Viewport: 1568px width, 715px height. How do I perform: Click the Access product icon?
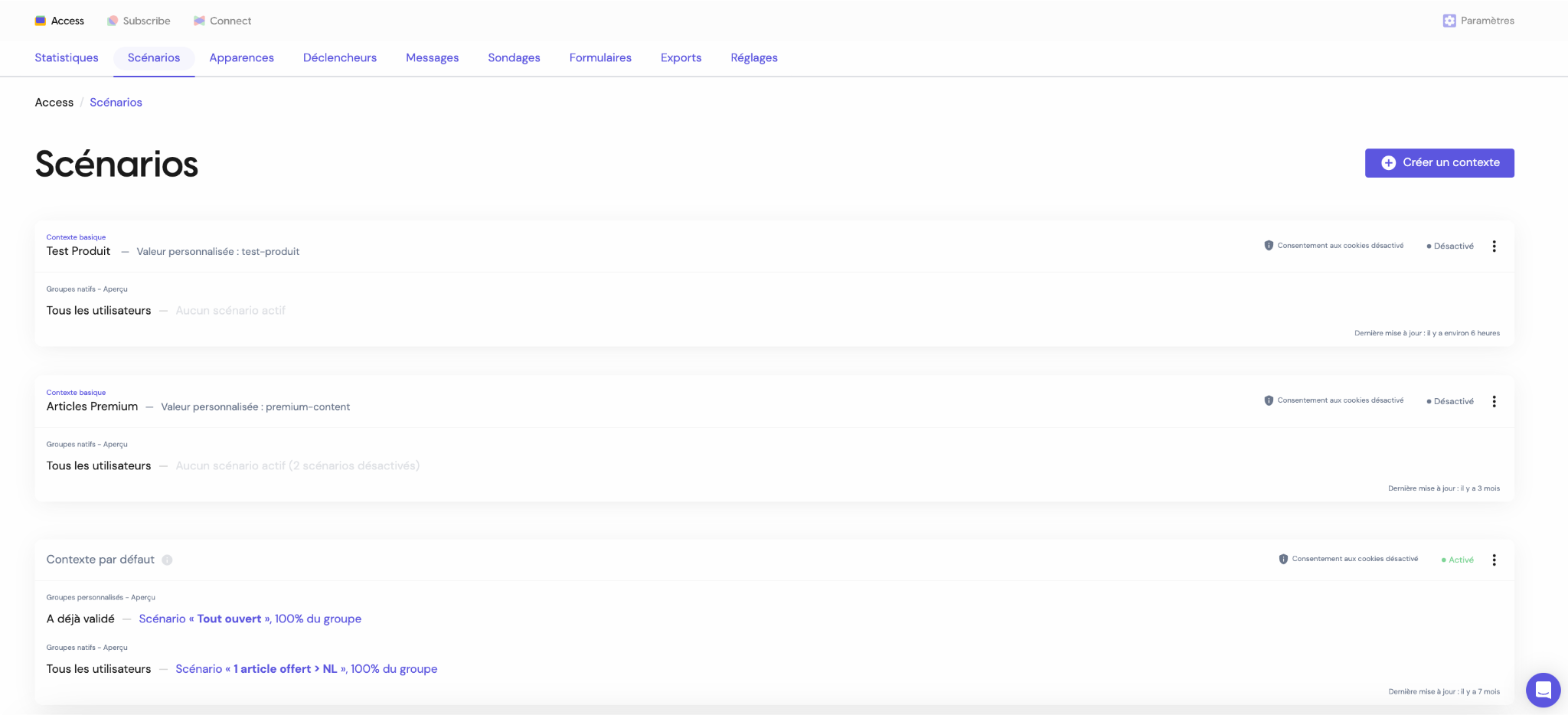click(41, 21)
